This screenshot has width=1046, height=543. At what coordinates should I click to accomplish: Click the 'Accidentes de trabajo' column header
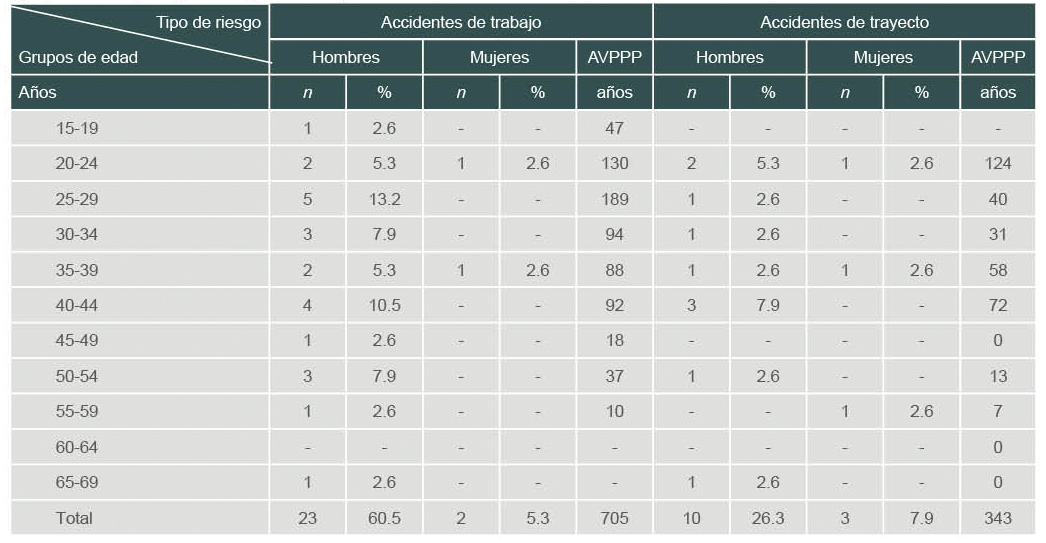point(460,22)
